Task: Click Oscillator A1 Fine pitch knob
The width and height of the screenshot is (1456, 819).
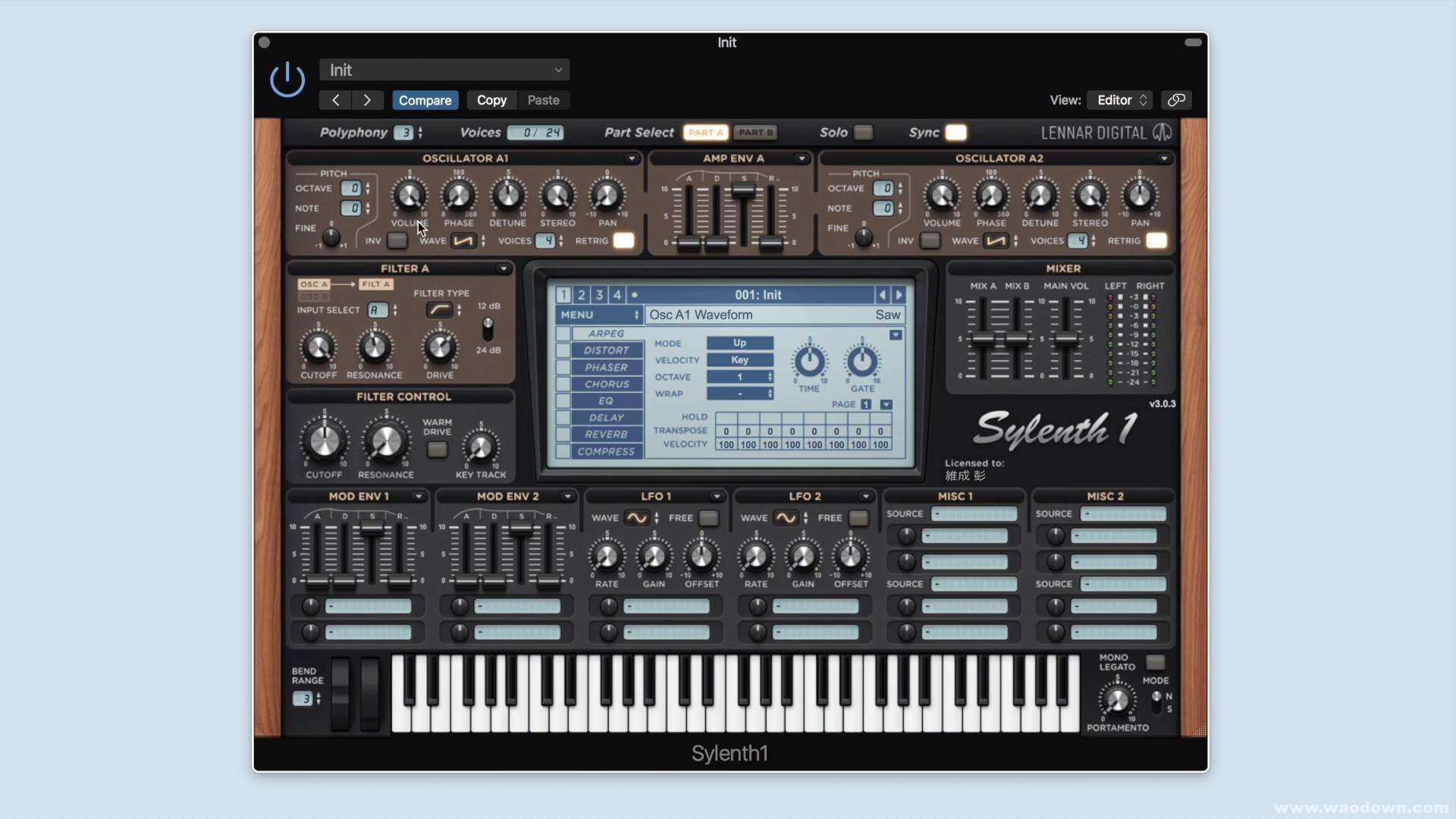Action: point(331,237)
